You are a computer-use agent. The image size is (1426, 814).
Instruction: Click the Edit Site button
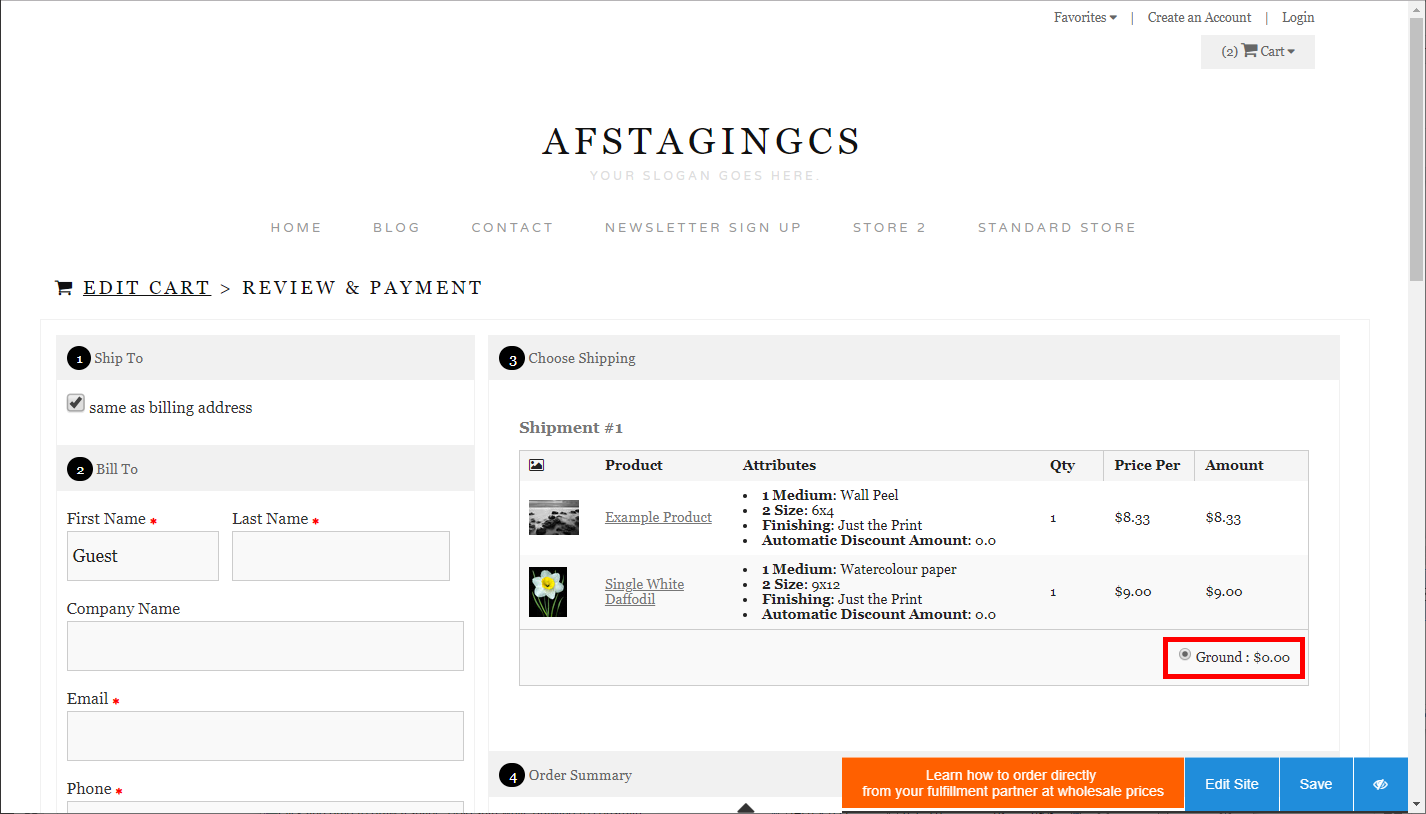coord(1231,784)
